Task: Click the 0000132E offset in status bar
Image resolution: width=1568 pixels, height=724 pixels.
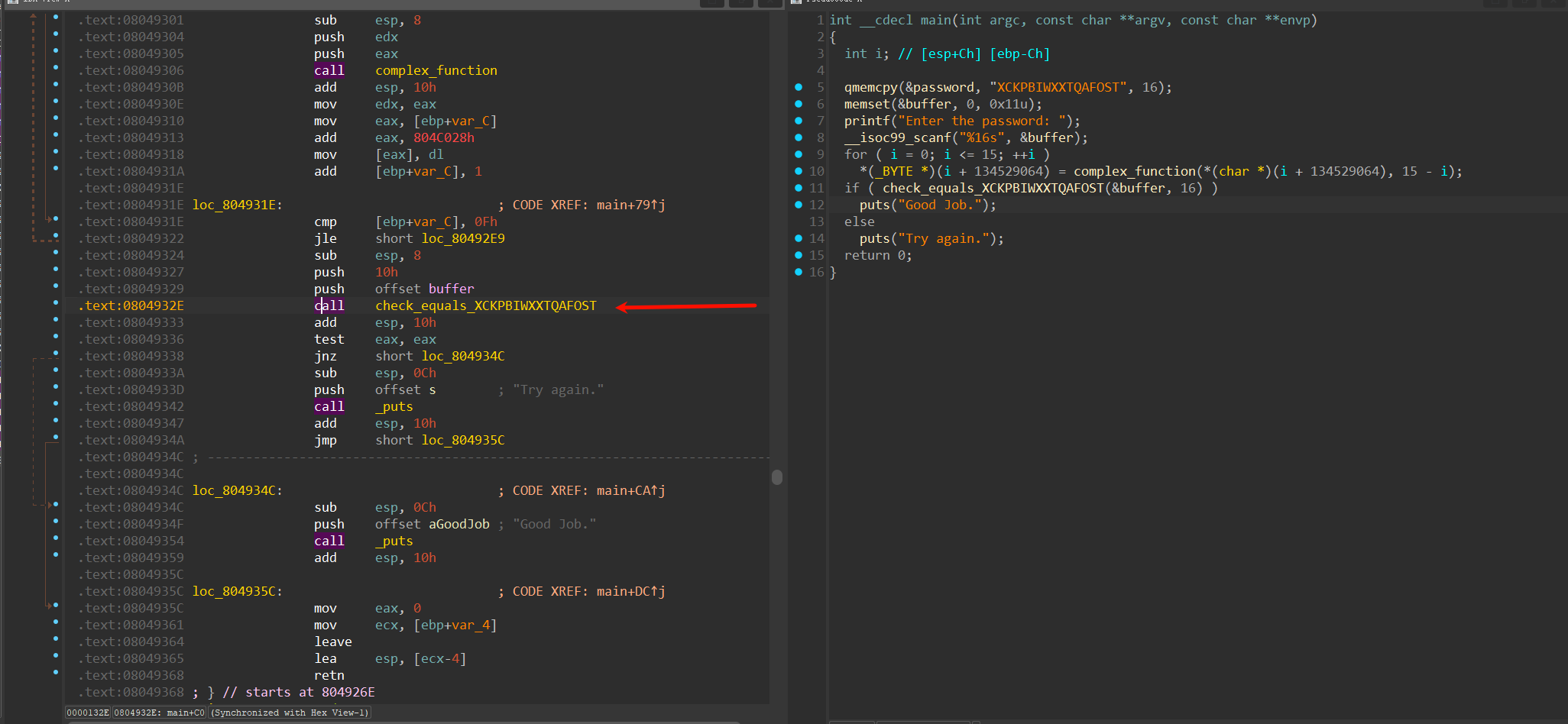Action: coord(88,713)
